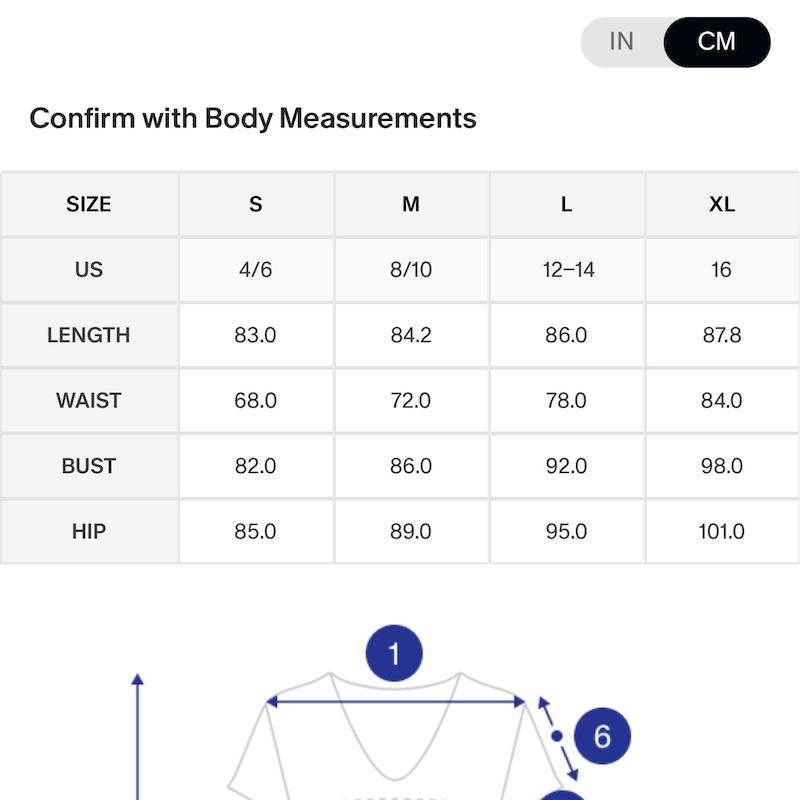This screenshot has width=800, height=800.
Task: Click Confirm with Body Measurements heading
Action: click(253, 118)
